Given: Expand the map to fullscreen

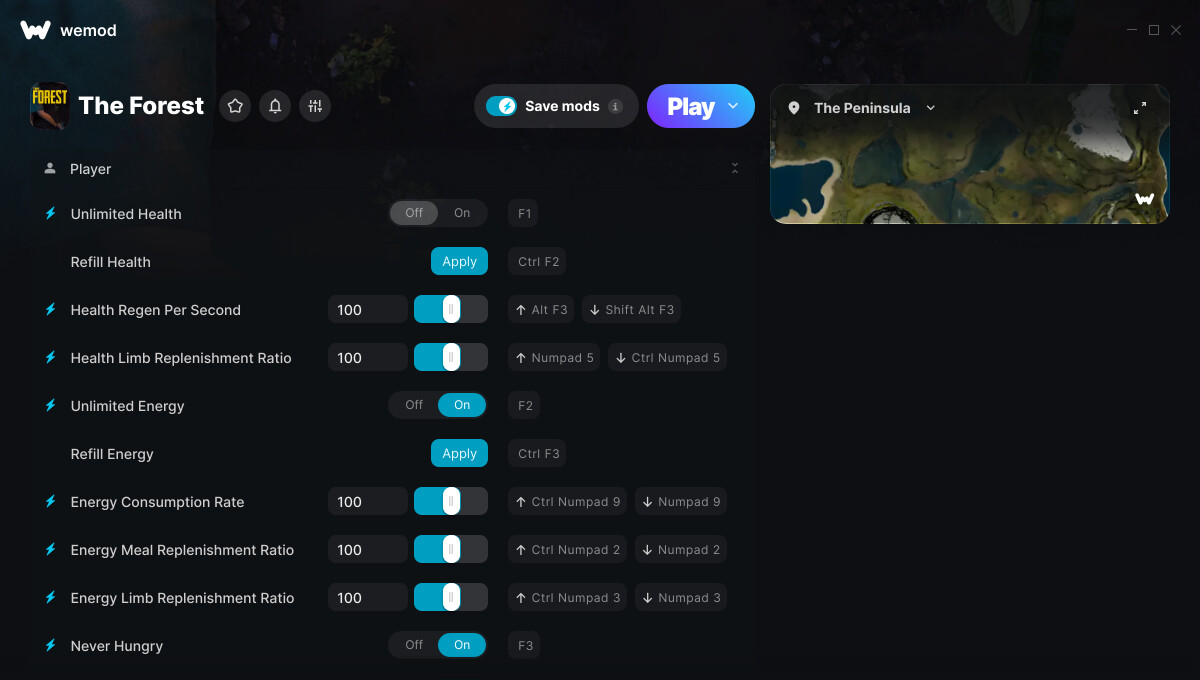Looking at the screenshot, I should coord(1140,108).
